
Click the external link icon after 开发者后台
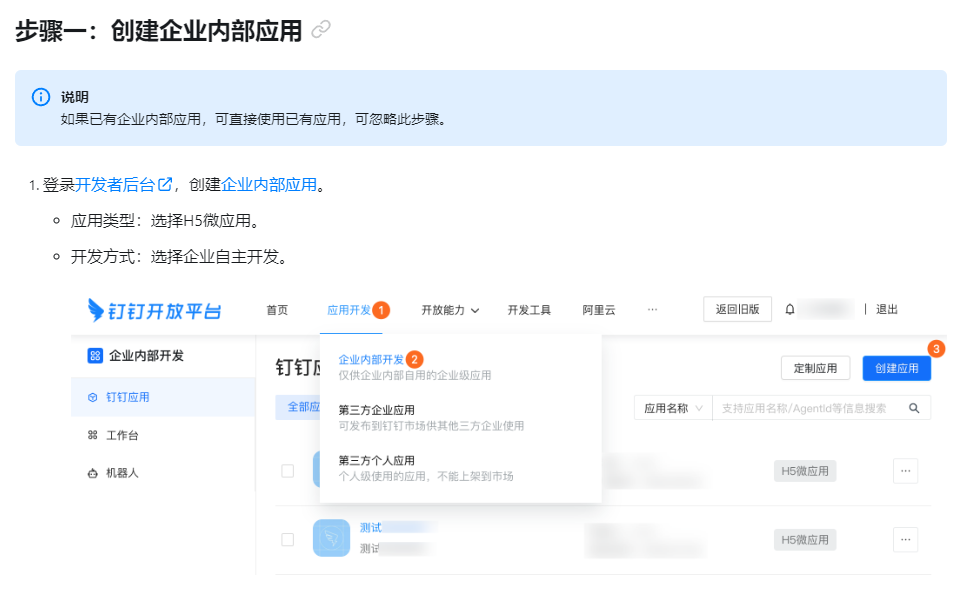click(165, 184)
